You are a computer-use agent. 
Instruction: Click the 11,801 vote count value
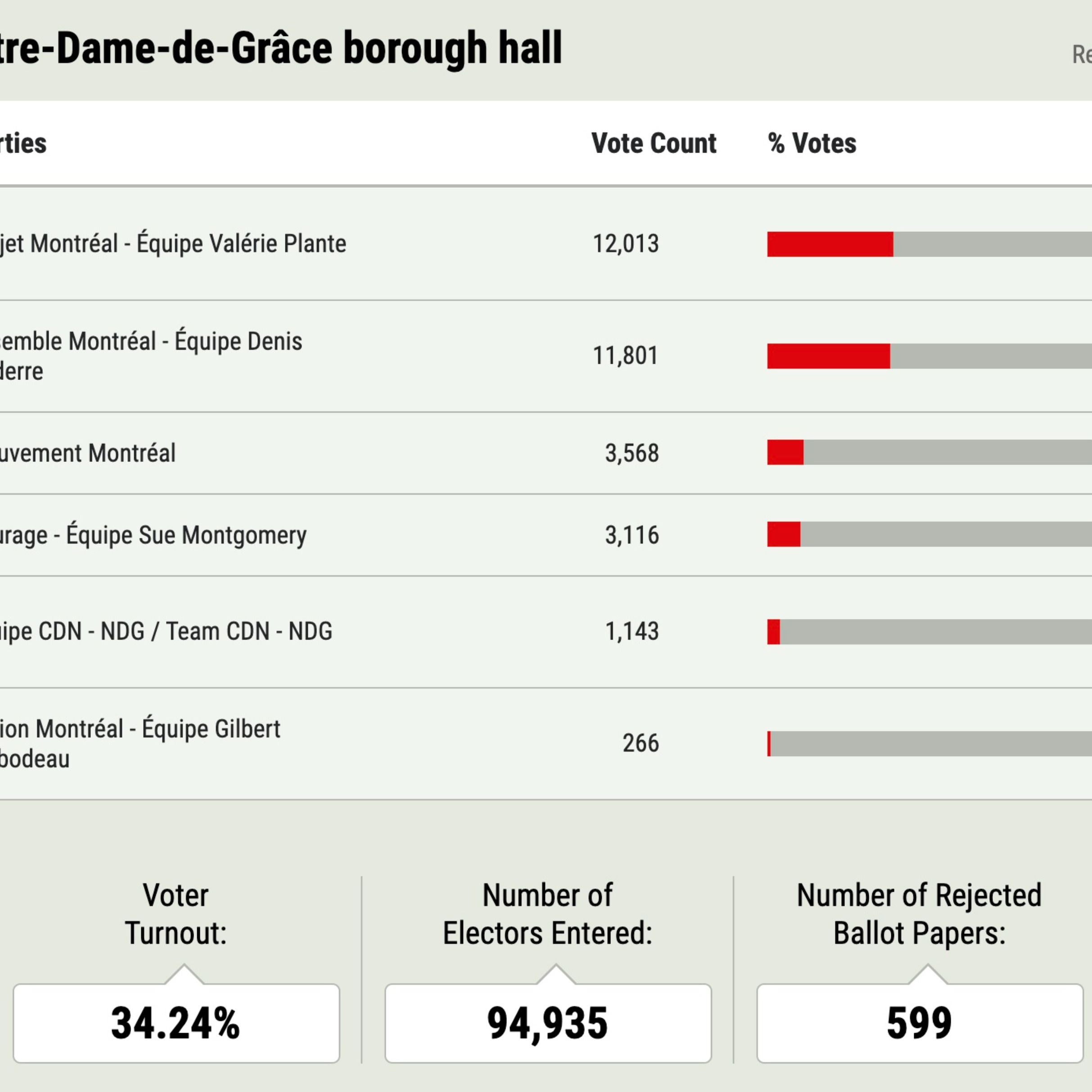tap(626, 356)
